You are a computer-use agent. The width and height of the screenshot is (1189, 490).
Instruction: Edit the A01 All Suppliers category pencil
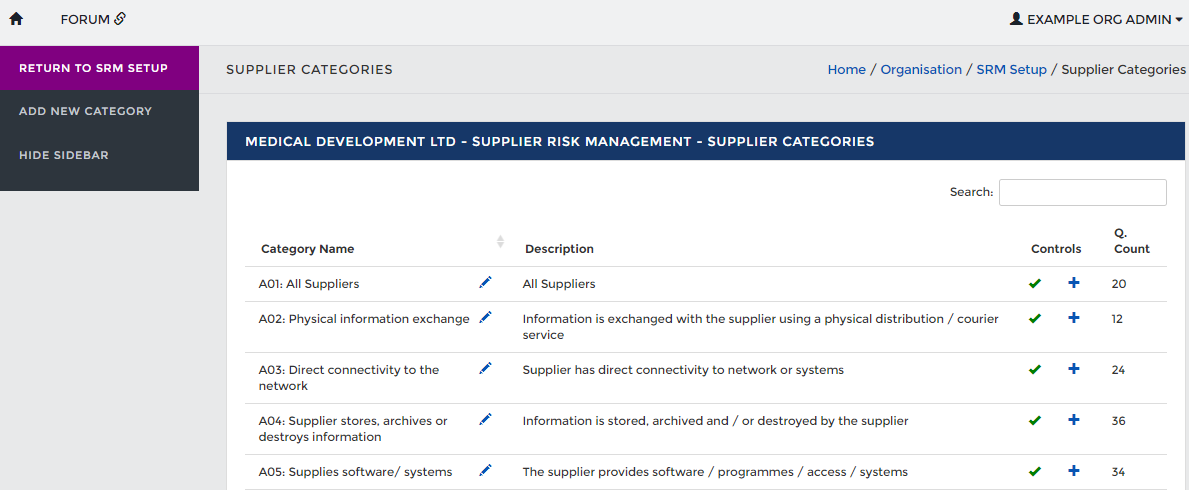point(485,283)
